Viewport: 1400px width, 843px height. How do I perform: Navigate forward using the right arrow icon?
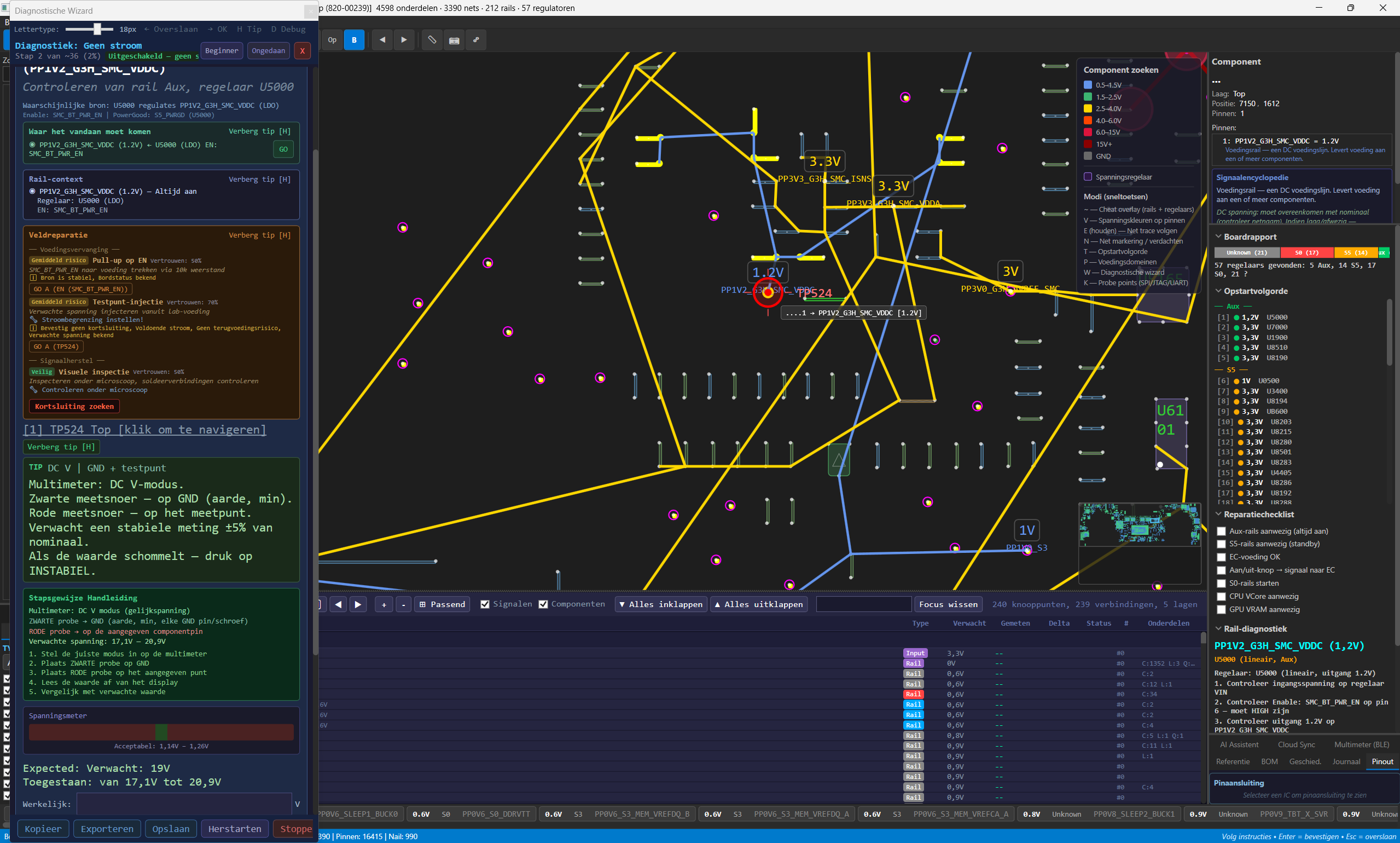point(404,40)
